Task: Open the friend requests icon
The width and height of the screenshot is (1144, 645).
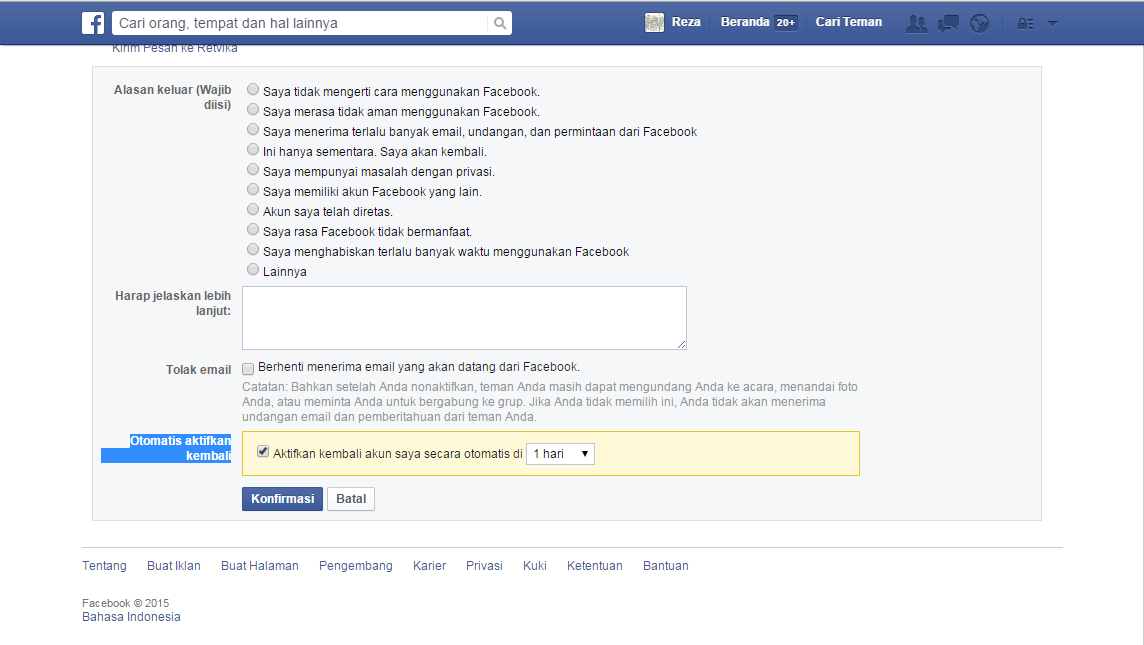Action: (916, 23)
